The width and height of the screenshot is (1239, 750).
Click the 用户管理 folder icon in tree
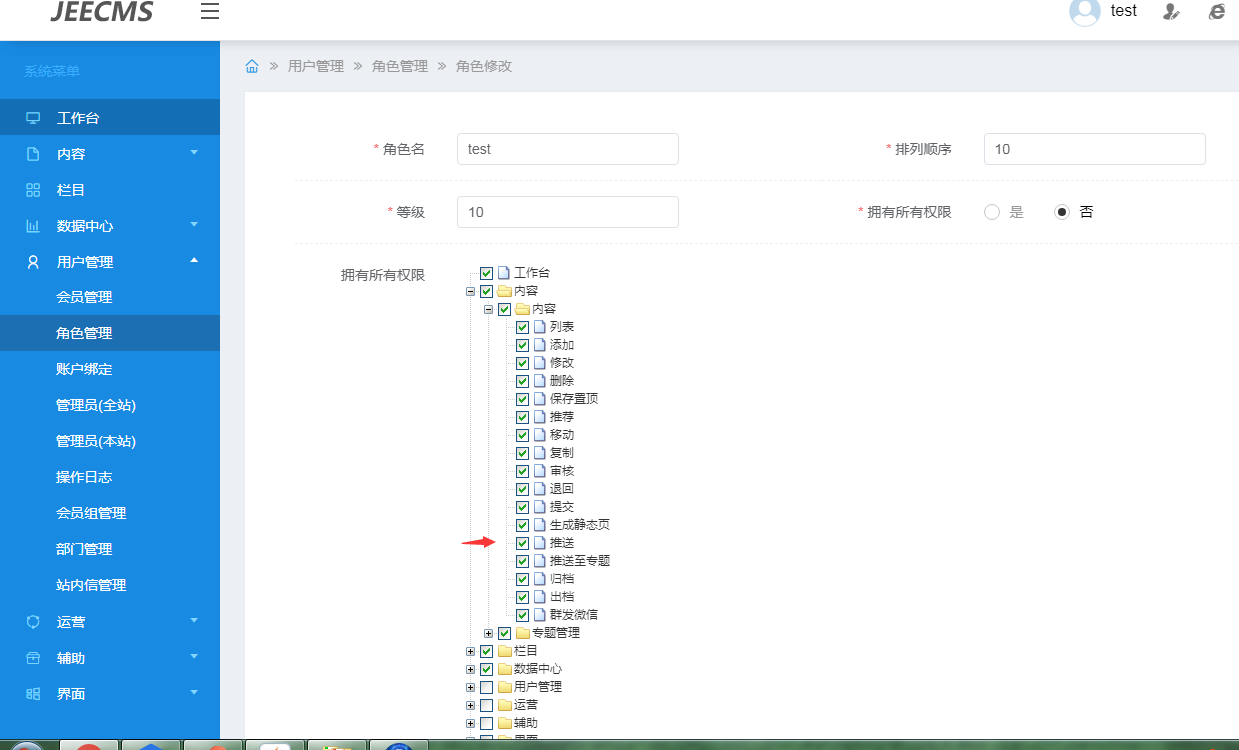pos(504,687)
